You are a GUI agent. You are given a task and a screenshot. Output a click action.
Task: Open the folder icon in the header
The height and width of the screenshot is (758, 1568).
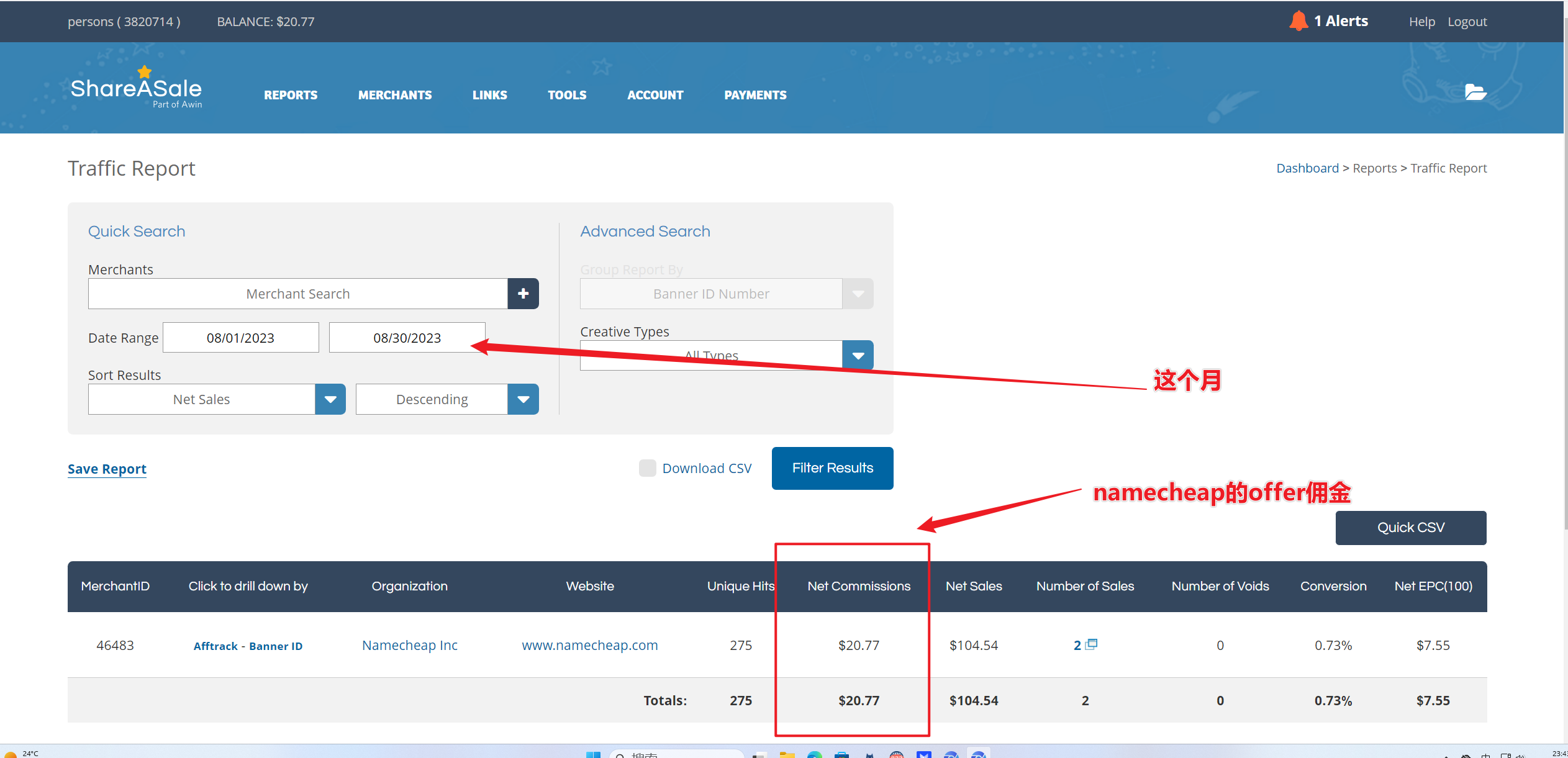[1475, 92]
